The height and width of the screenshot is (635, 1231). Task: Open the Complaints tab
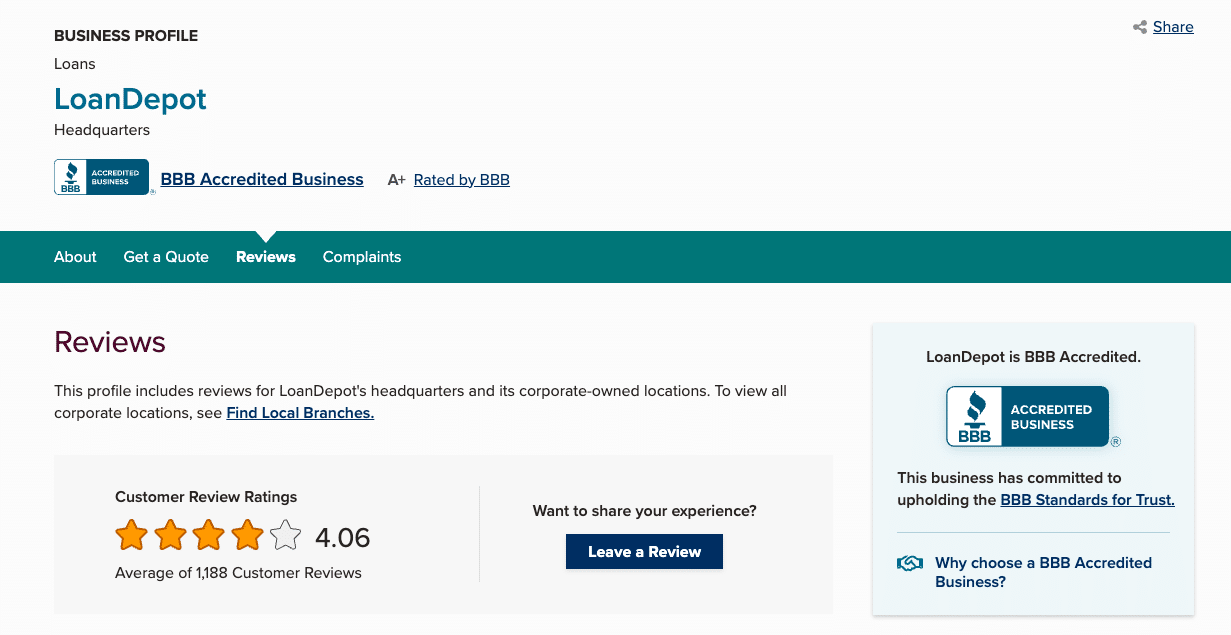pyautogui.click(x=362, y=257)
